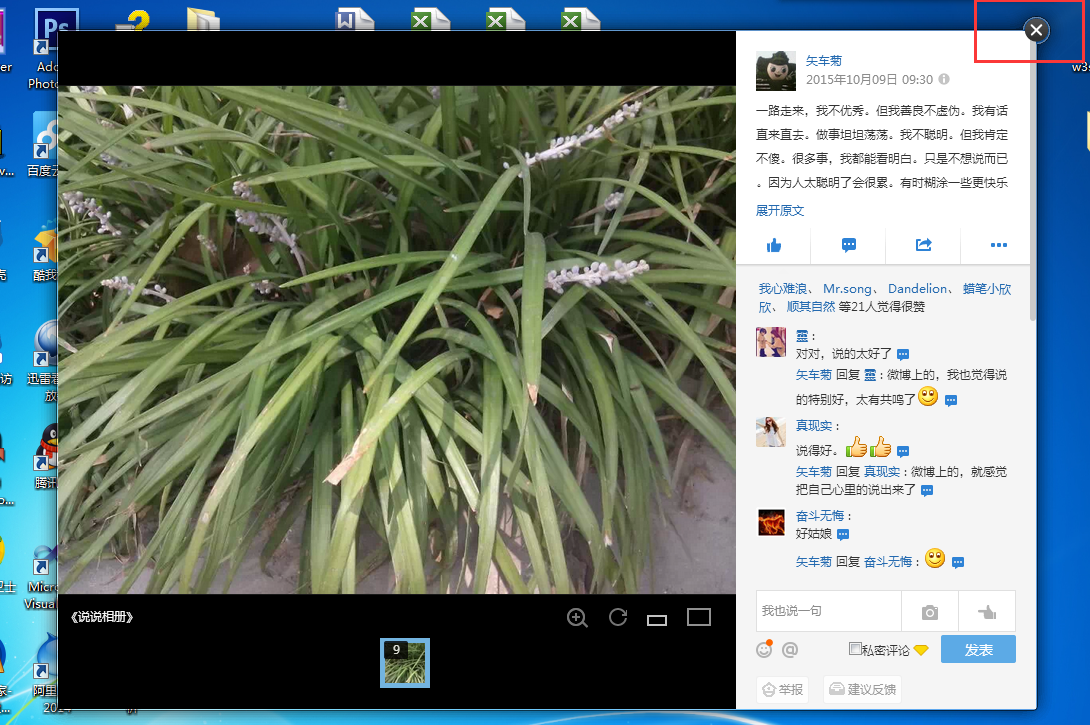Viewport: 1090px width, 725px height.
Task: Open liker Mr.song's profile link
Action: [x=847, y=288]
